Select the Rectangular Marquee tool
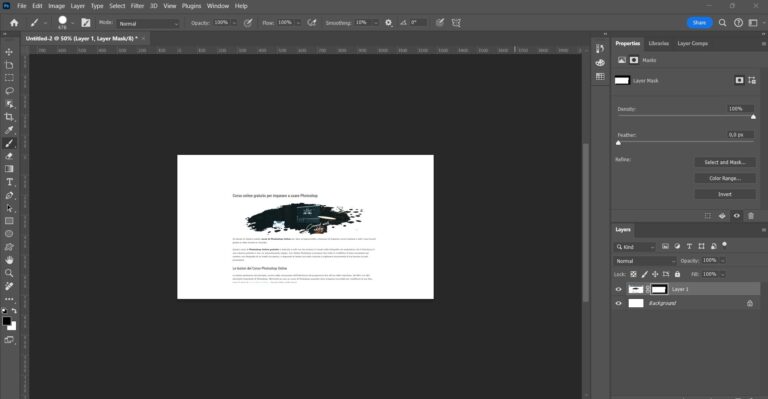768x399 pixels. (x=9, y=78)
